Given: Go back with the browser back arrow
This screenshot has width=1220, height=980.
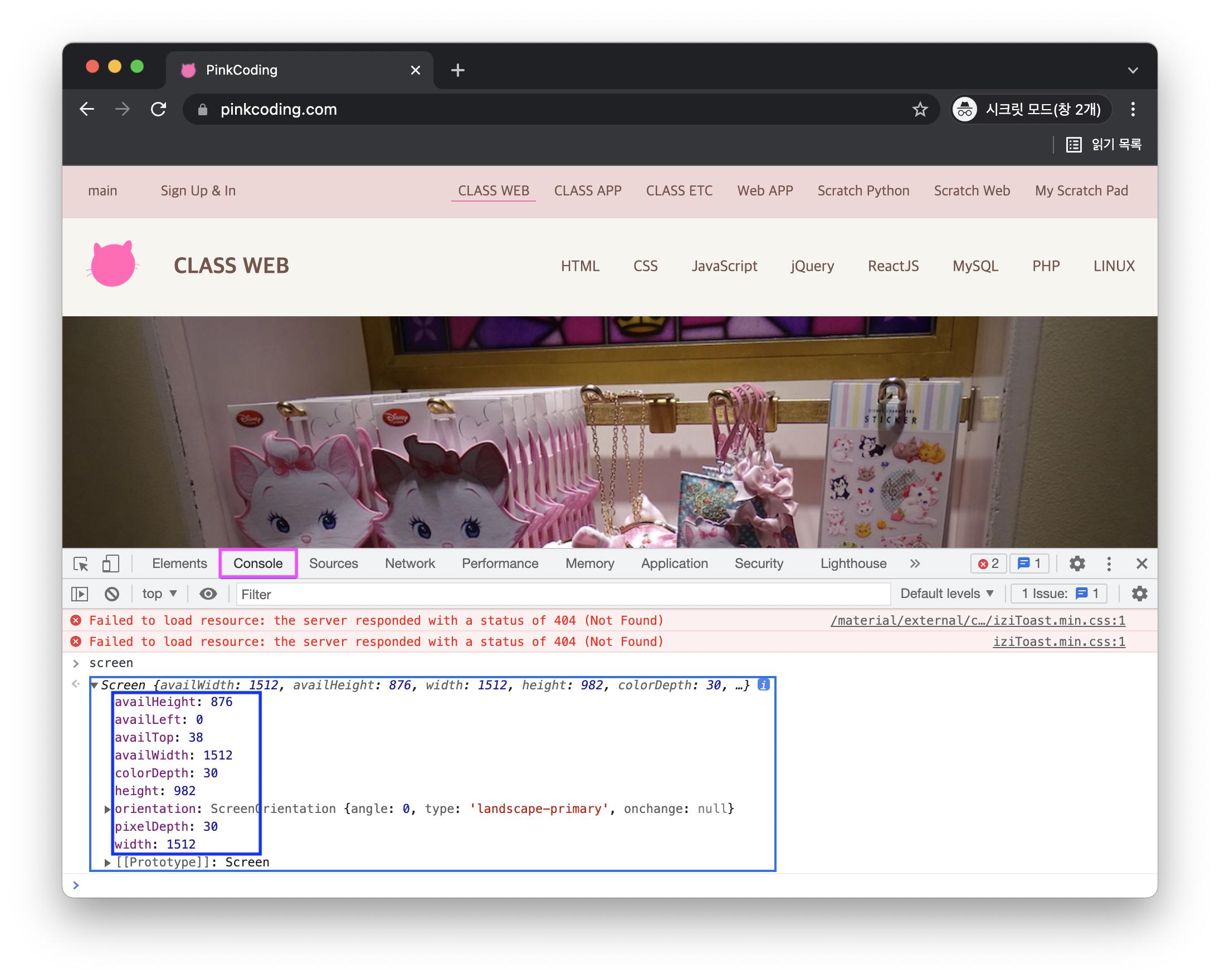Looking at the screenshot, I should tap(86, 109).
